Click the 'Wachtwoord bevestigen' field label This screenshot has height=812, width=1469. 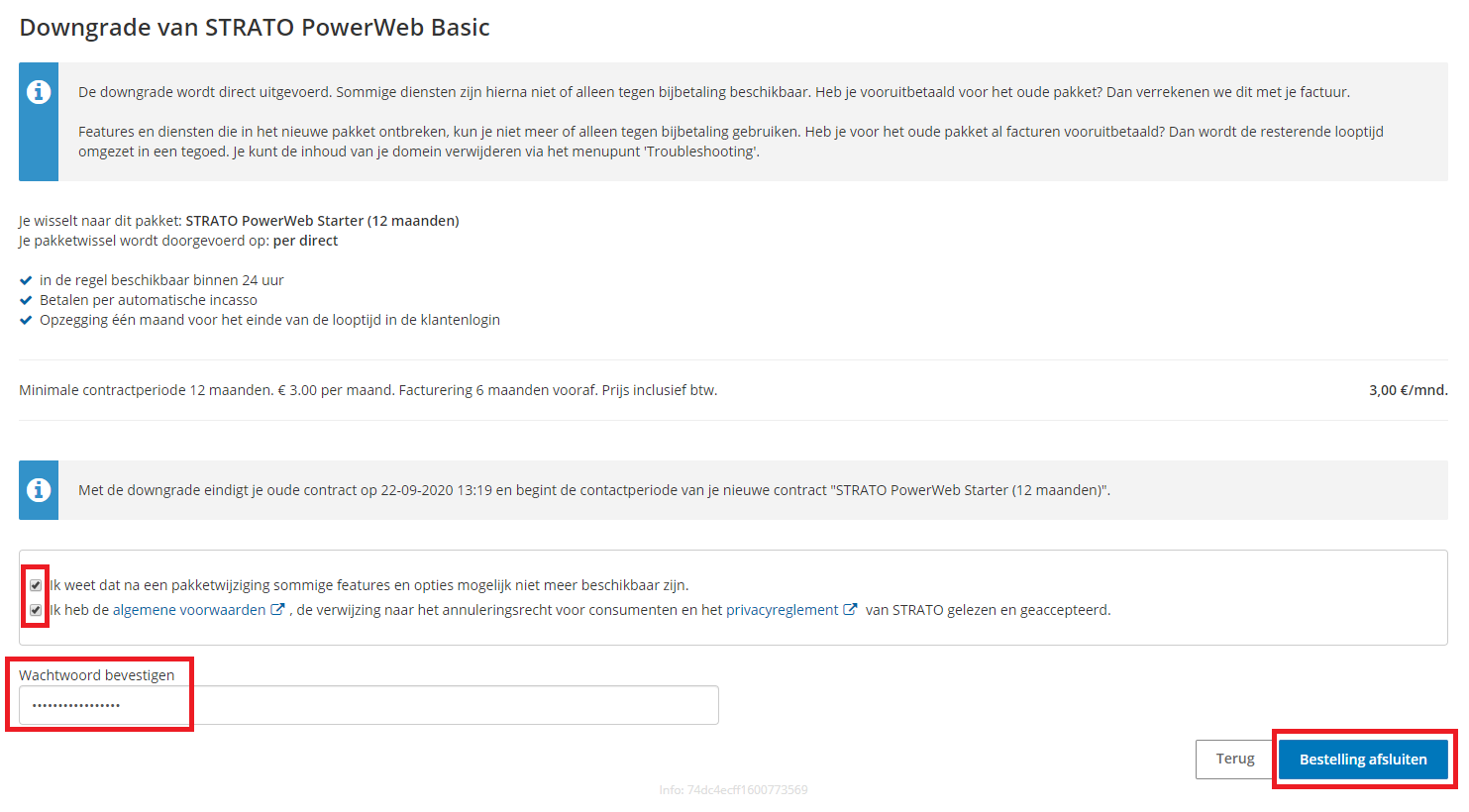[97, 675]
